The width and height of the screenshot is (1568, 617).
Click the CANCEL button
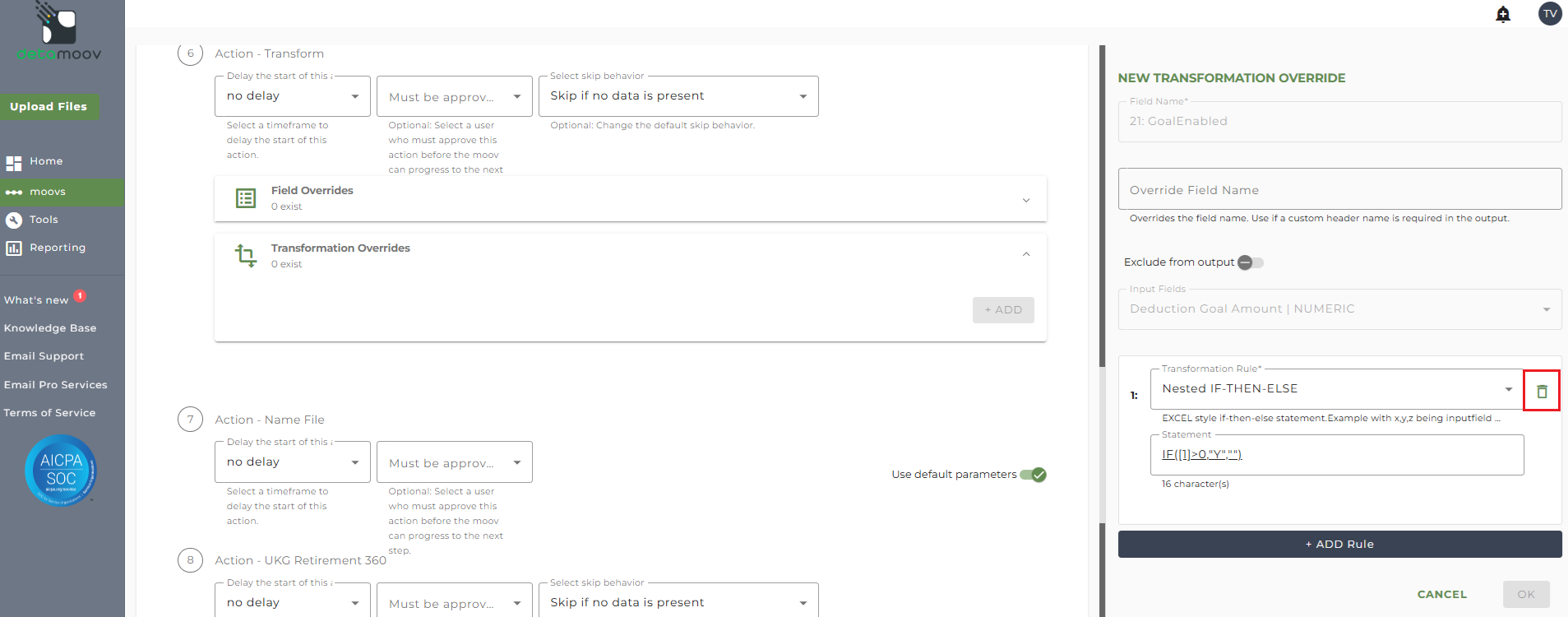(1441, 594)
